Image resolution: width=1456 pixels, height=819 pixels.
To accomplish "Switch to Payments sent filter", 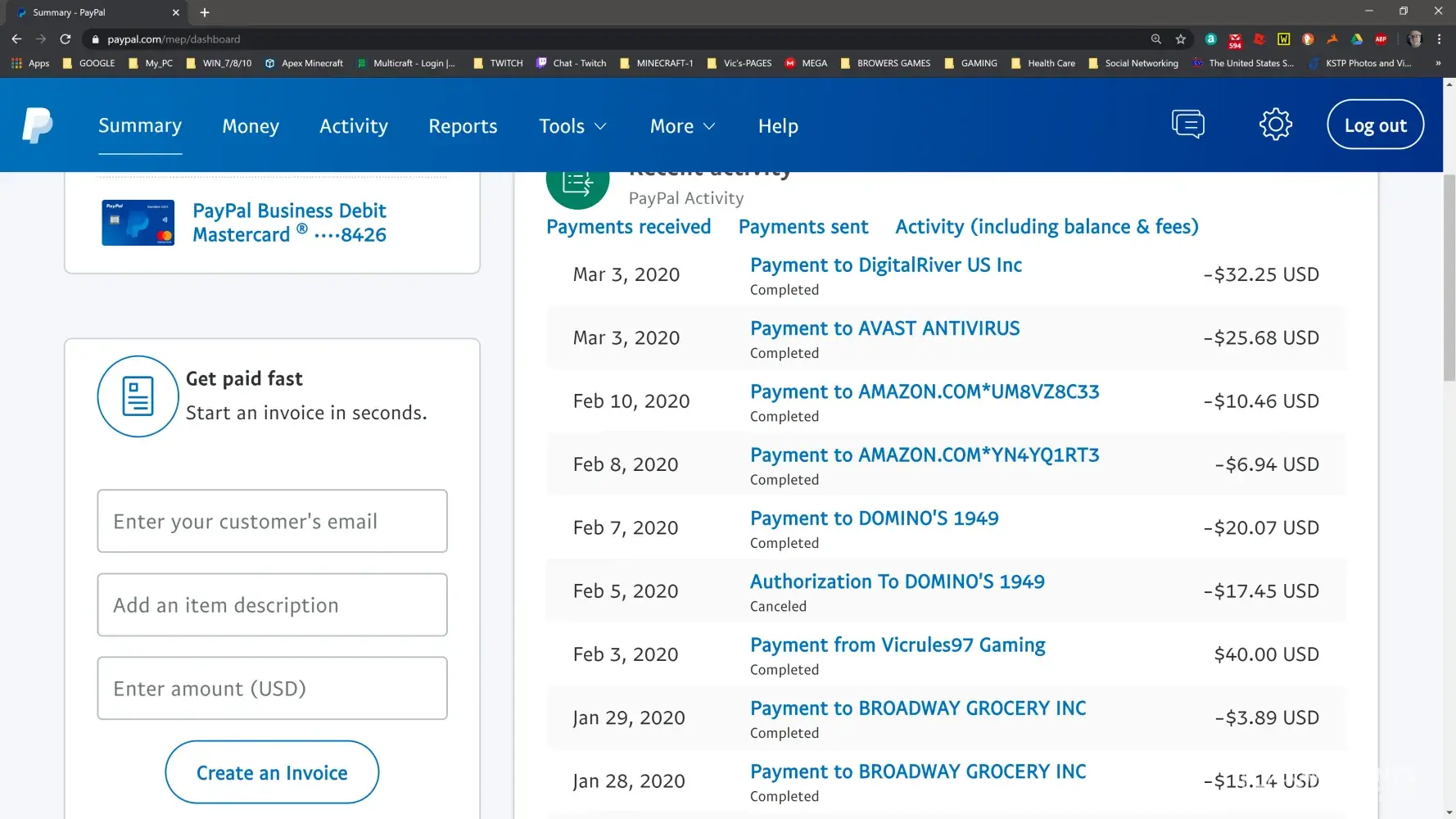I will pos(803,227).
